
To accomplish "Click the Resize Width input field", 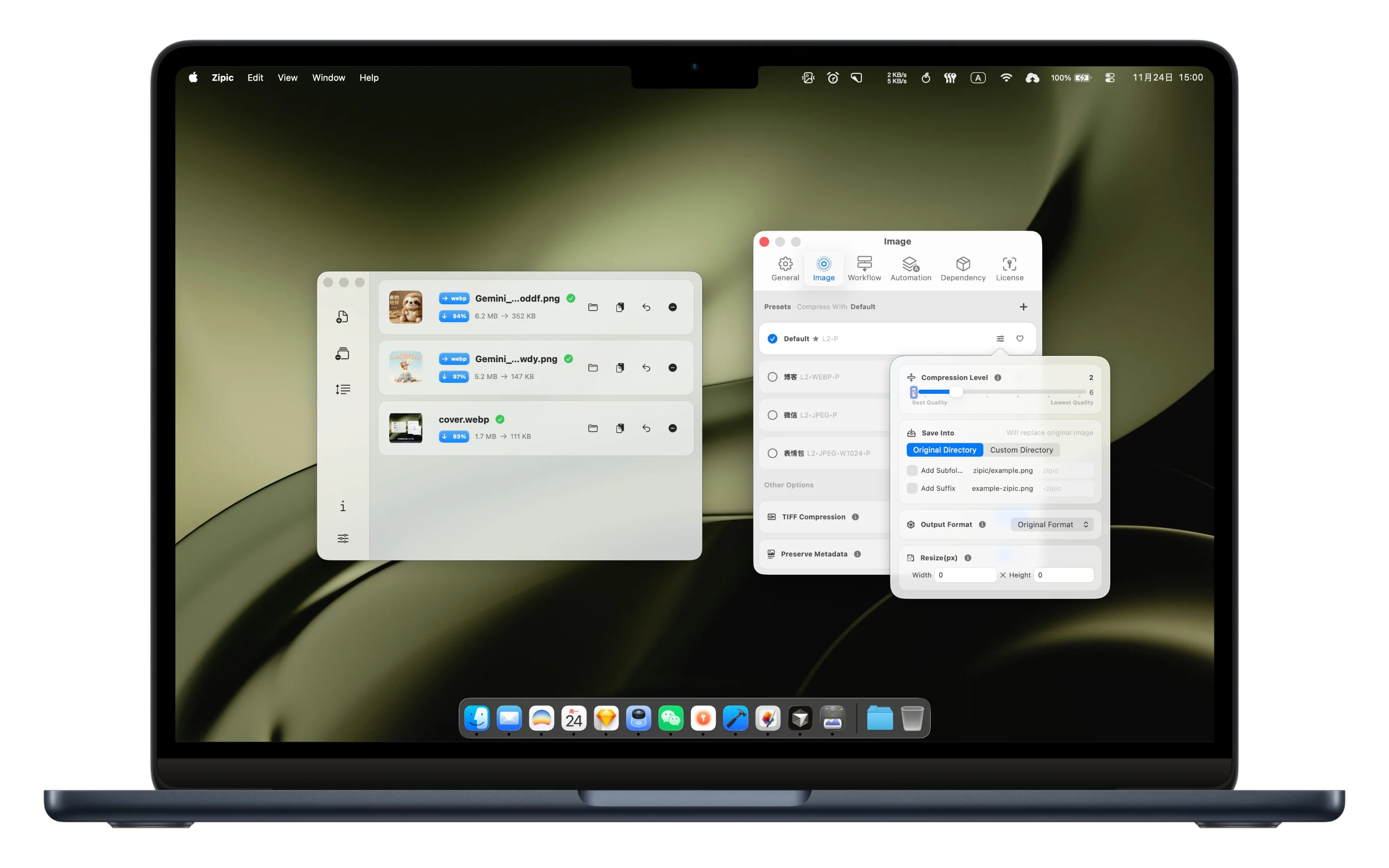I will point(965,575).
